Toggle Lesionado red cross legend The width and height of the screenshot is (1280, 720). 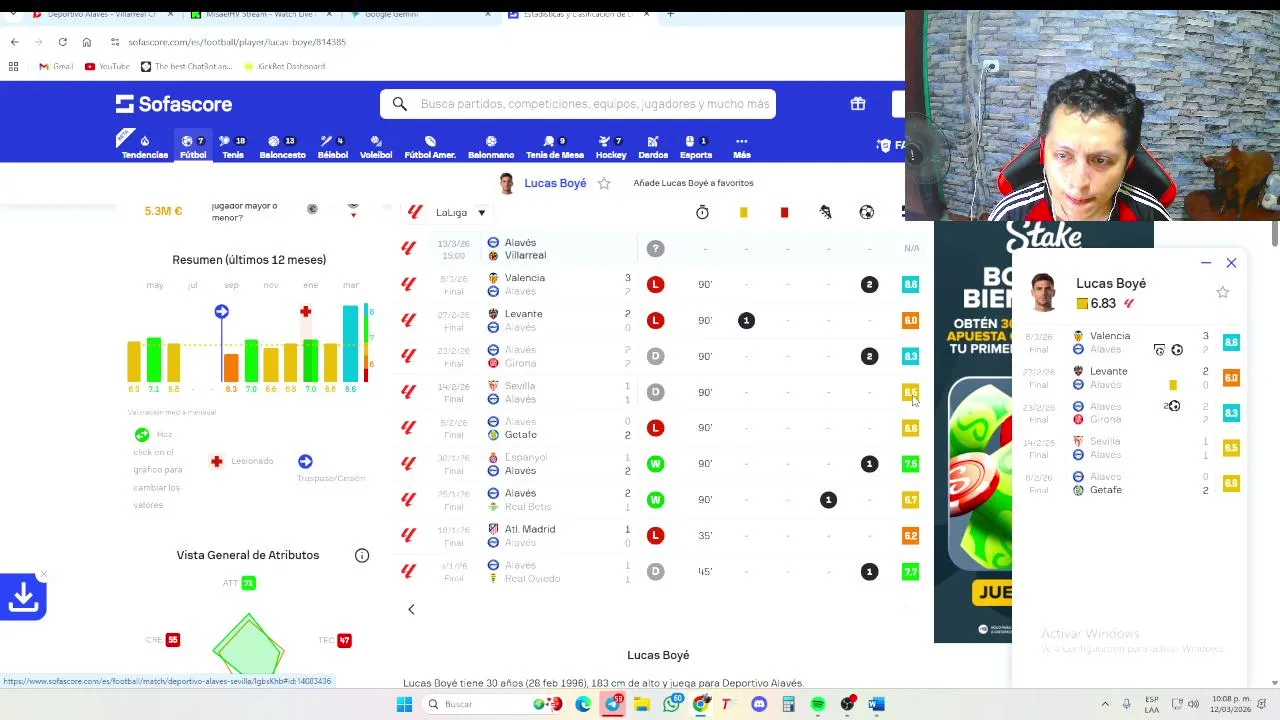pyautogui.click(x=216, y=461)
